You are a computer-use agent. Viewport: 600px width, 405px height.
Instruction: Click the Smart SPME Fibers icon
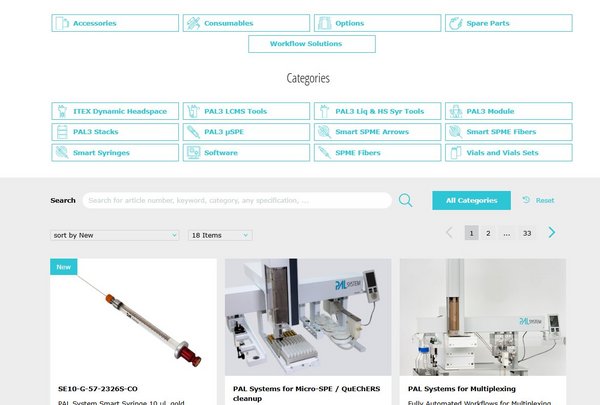456,132
